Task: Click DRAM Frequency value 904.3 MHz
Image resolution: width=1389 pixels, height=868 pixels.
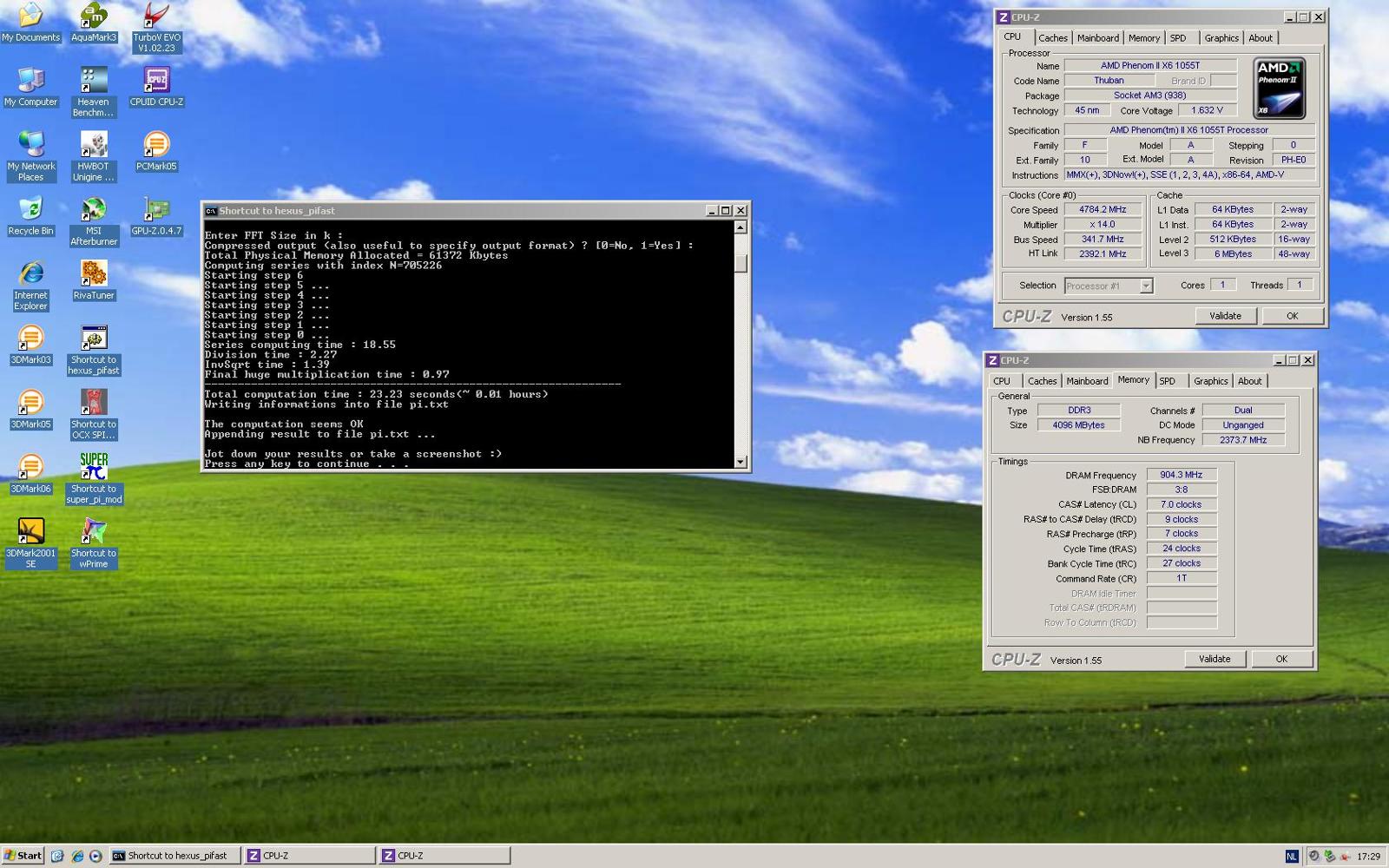Action: point(1182,475)
